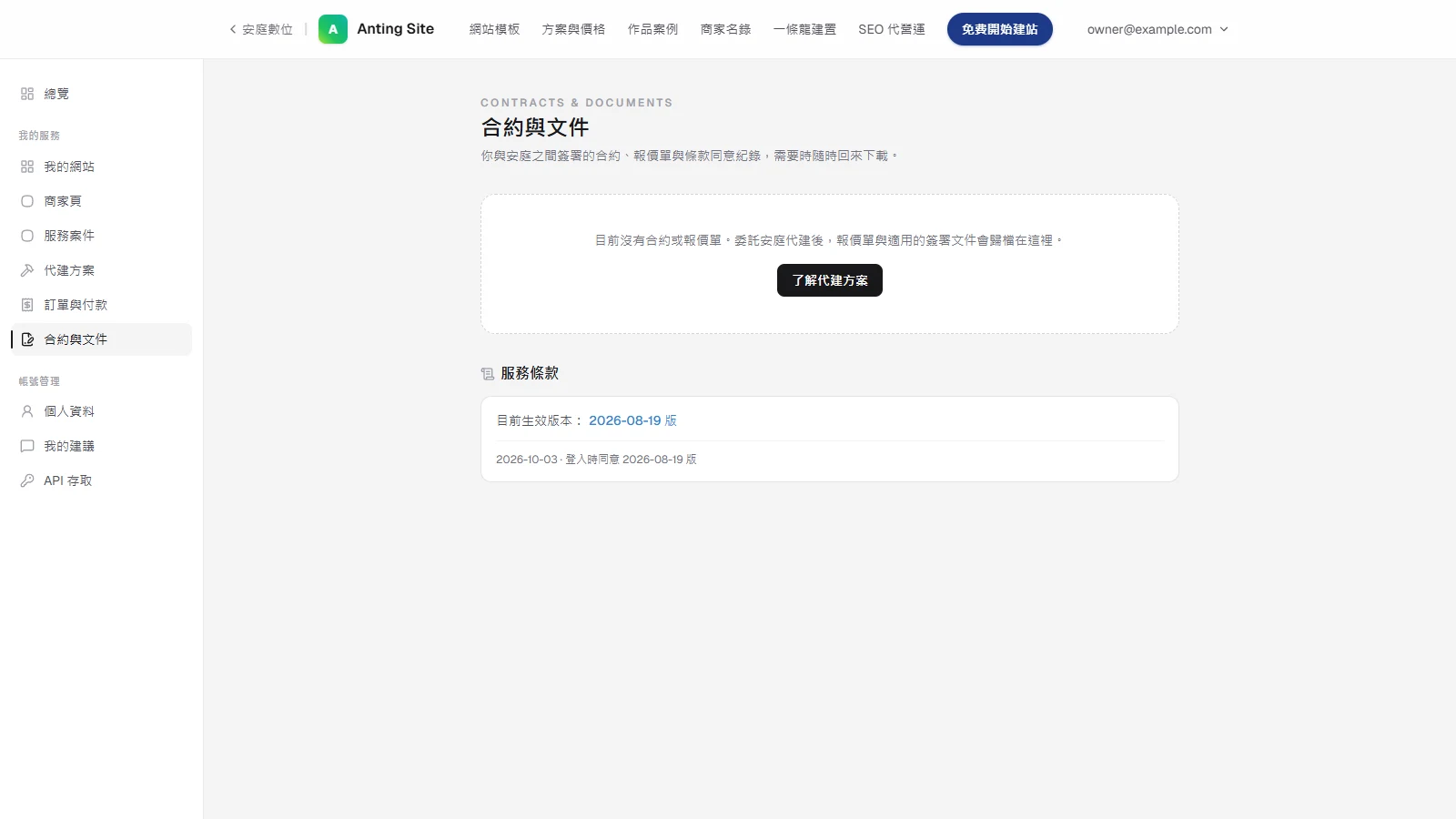Click the document icon beside 合約與文件

(x=27, y=339)
